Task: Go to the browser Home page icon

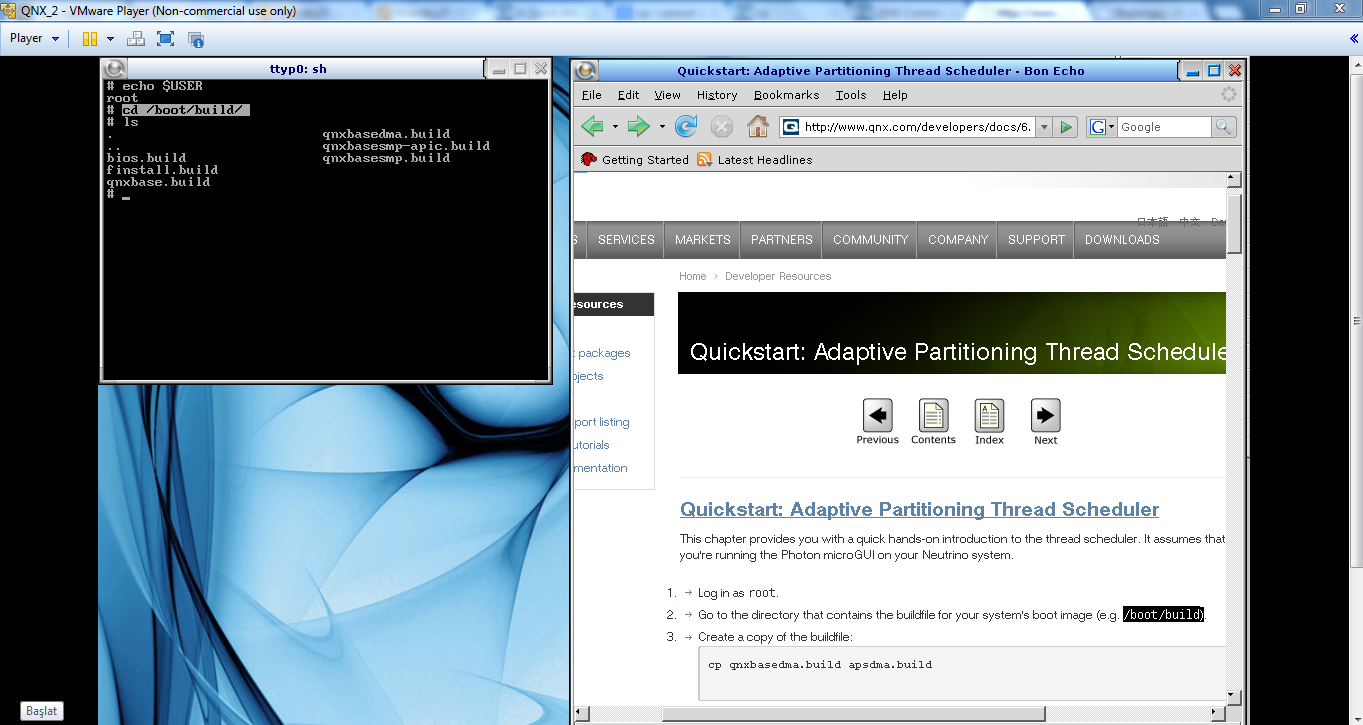Action: pos(758,127)
